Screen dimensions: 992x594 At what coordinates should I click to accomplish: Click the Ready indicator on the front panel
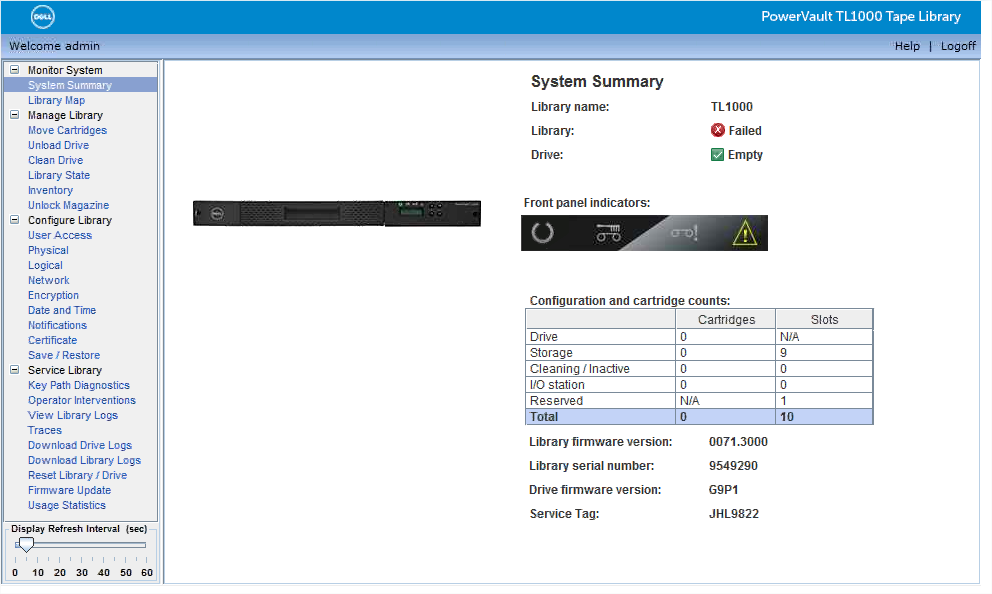[x=544, y=233]
